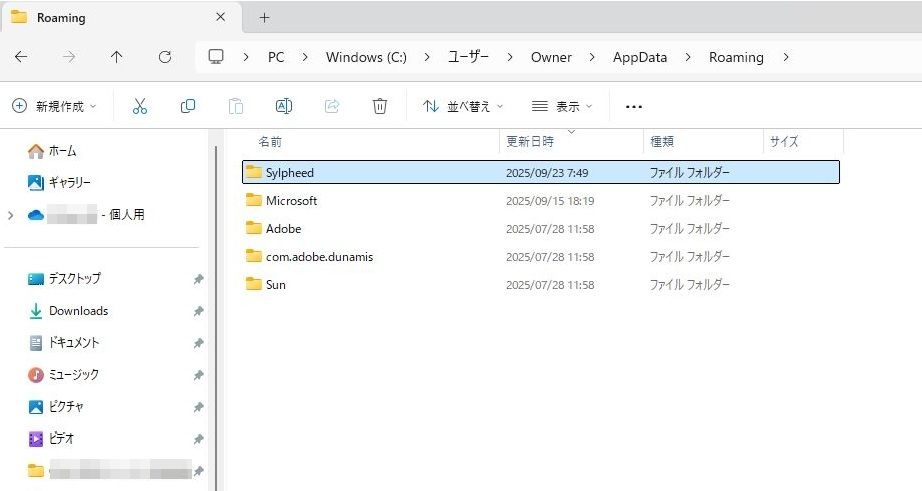Select the Roaming tab
This screenshot has height=491, width=922.
pos(110,17)
